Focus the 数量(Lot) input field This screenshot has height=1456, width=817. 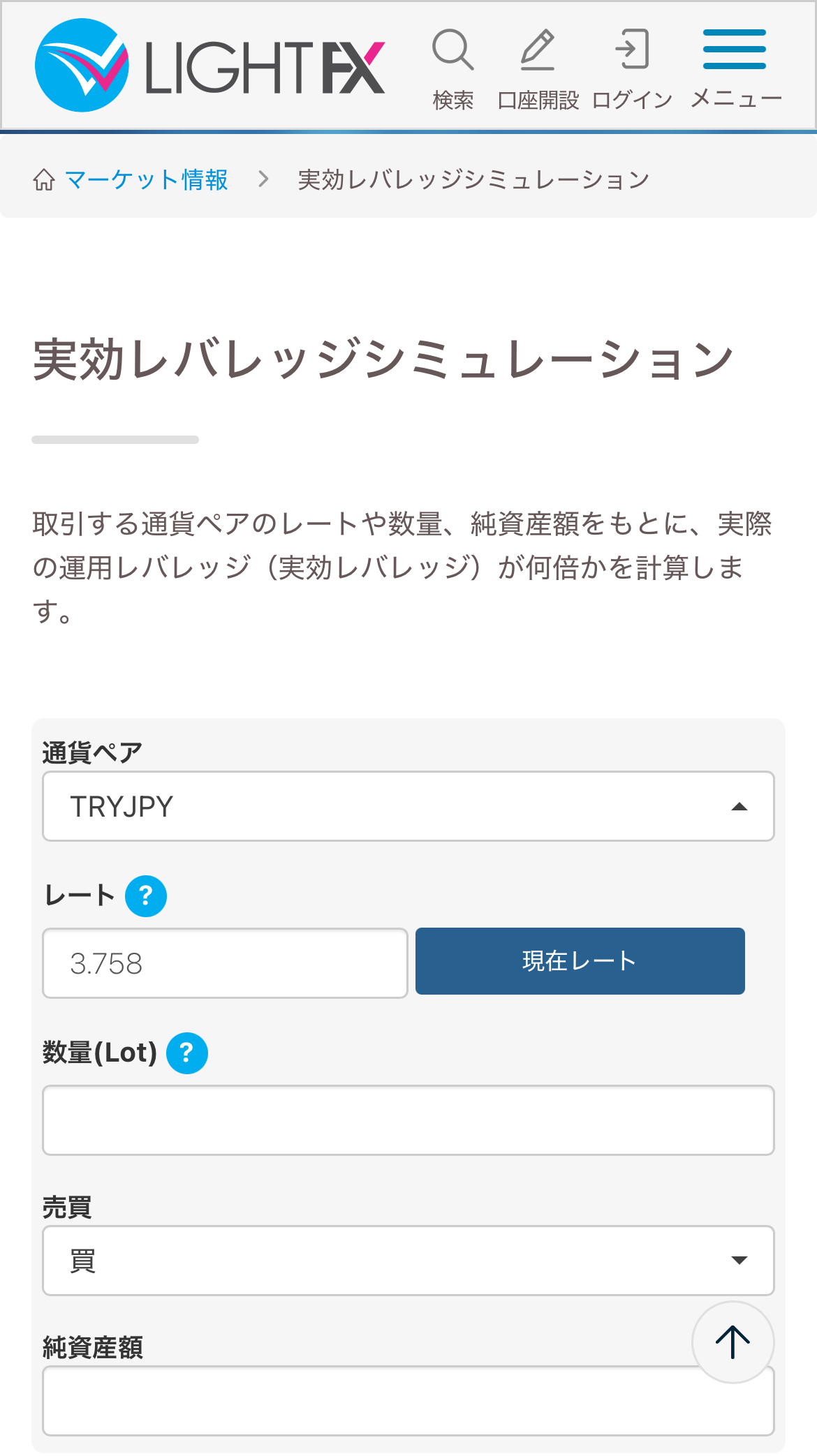(408, 1120)
